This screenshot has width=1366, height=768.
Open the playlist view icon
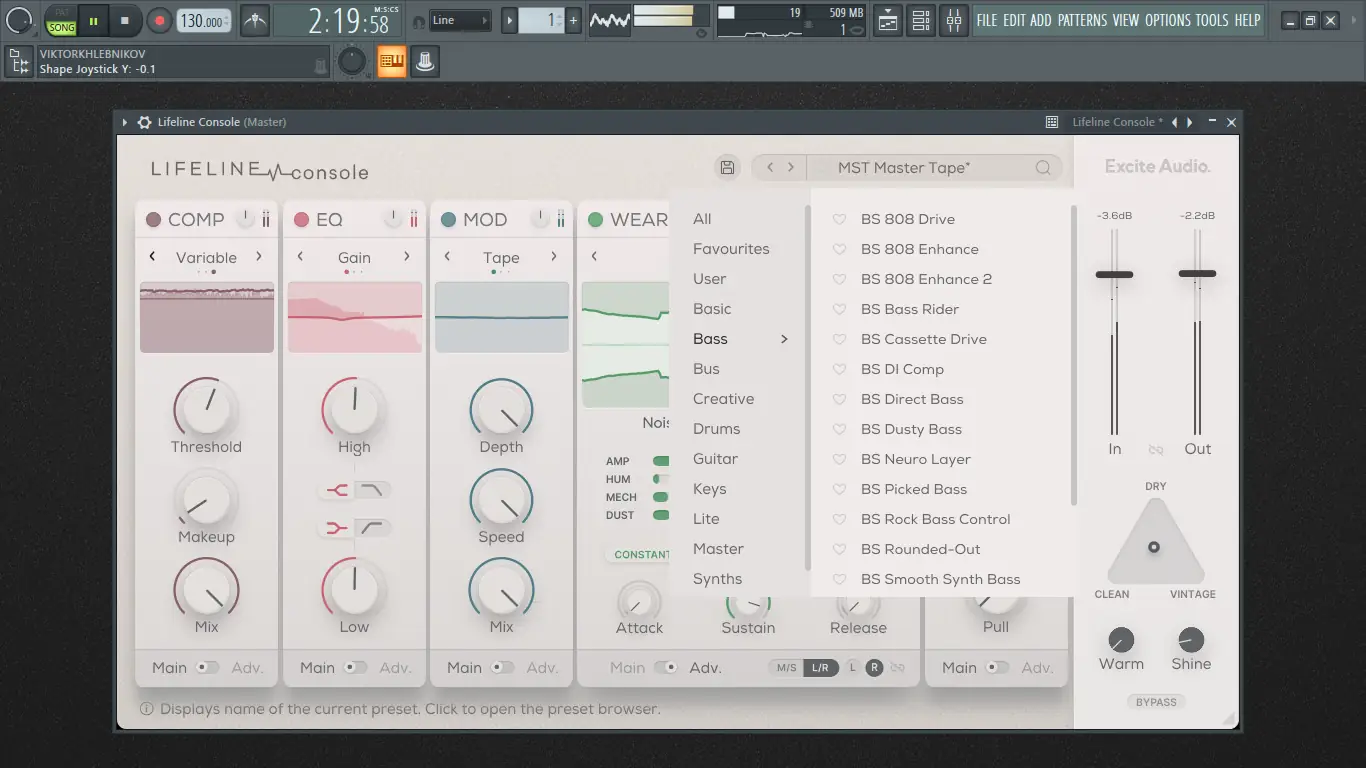887,20
